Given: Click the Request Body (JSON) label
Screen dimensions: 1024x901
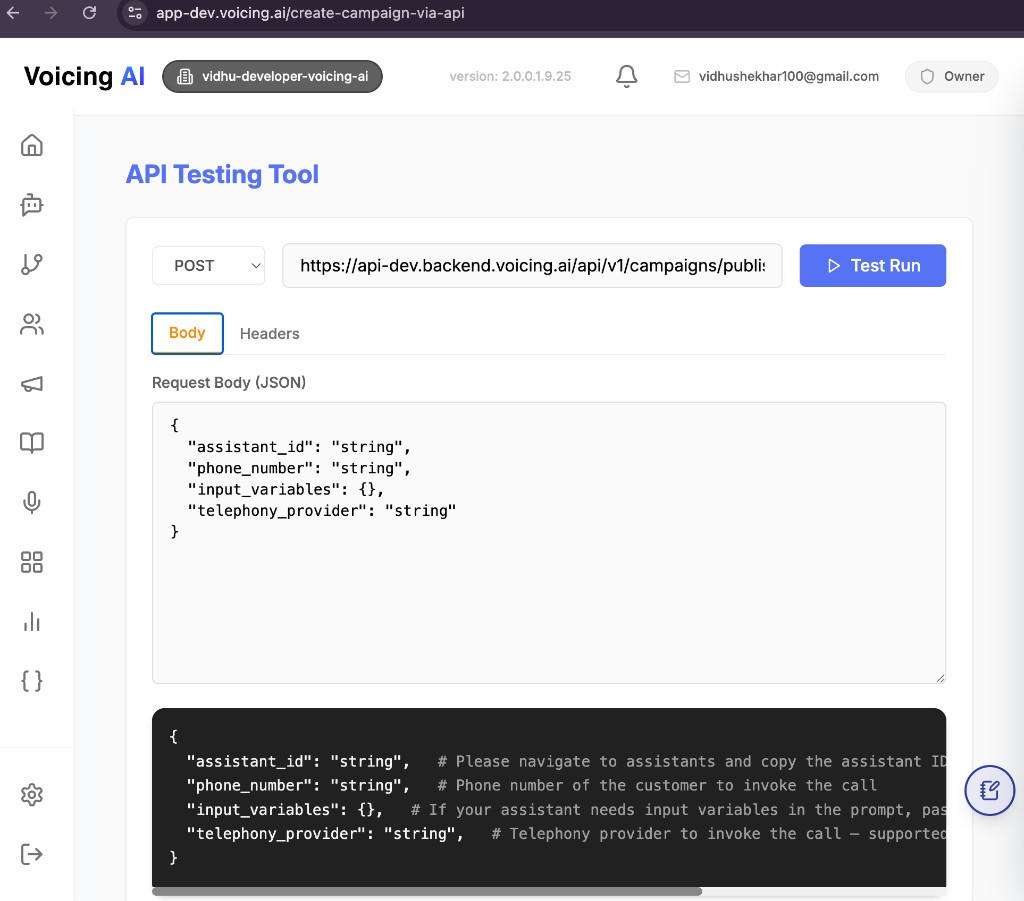Looking at the screenshot, I should point(229,383).
